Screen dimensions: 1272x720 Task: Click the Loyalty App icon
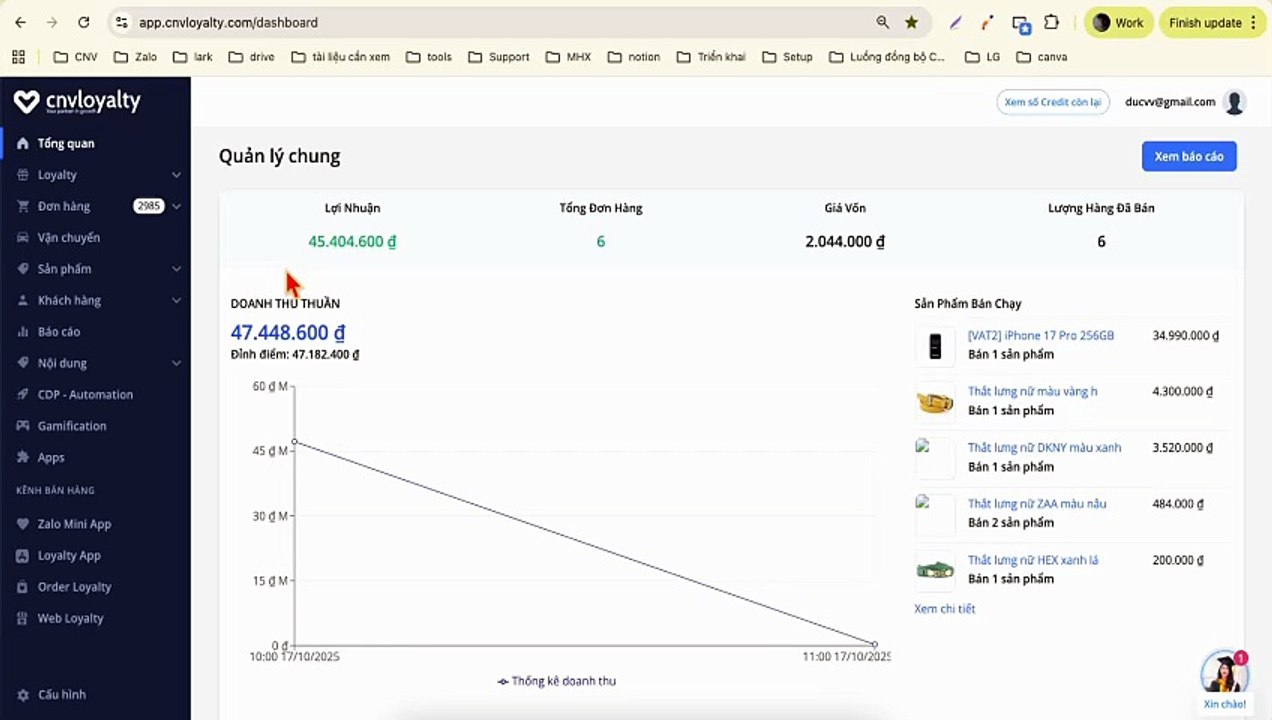(x=23, y=556)
